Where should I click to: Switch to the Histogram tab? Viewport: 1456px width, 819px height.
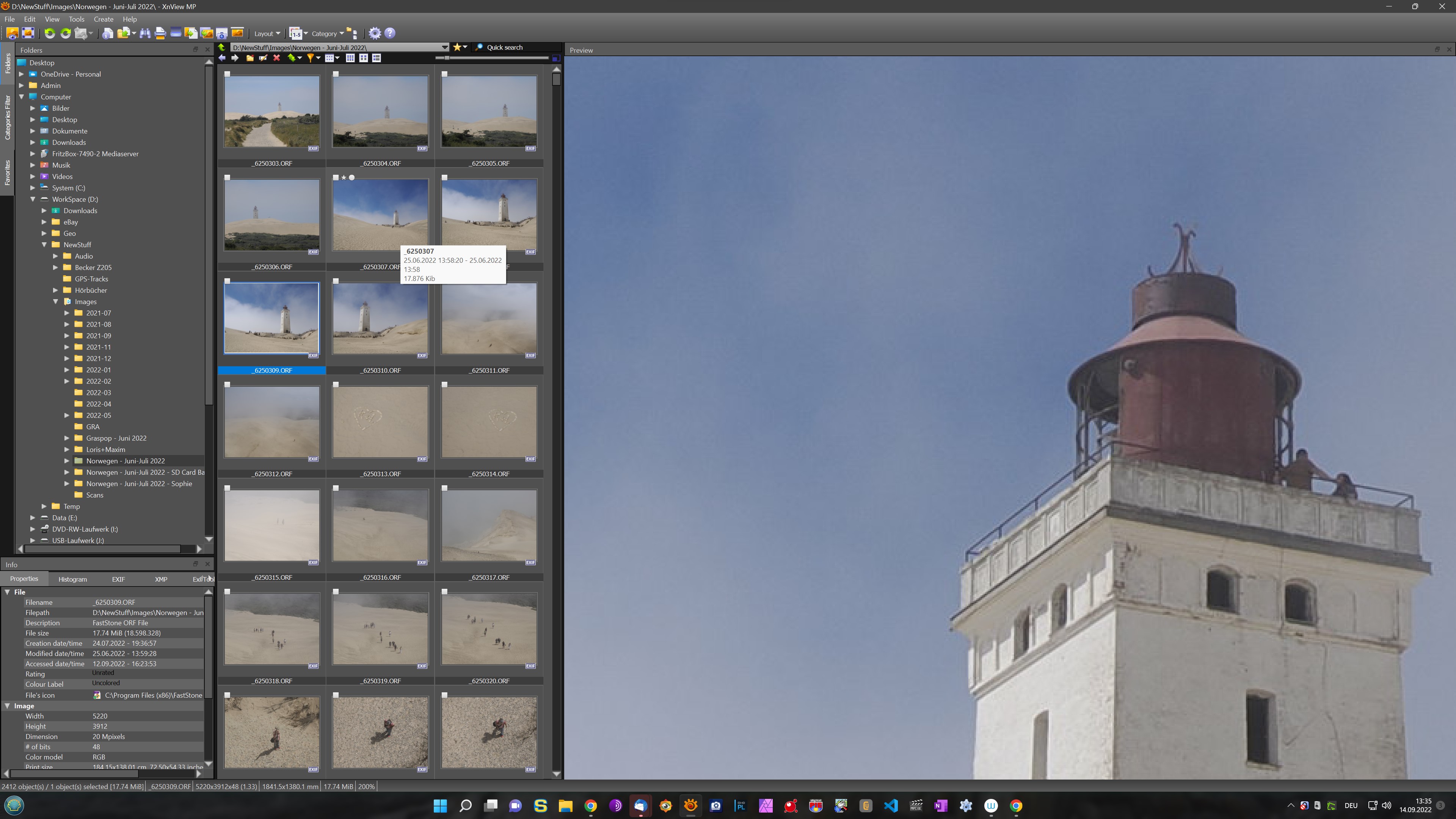pyautogui.click(x=72, y=579)
